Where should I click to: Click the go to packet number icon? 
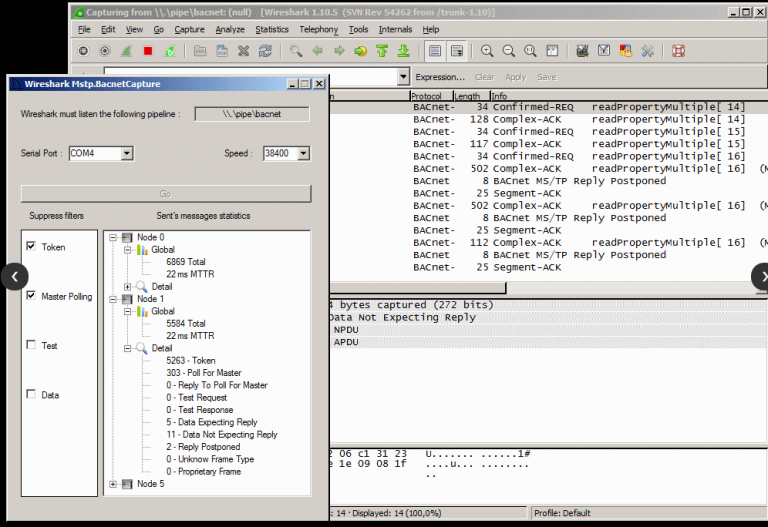click(x=360, y=51)
